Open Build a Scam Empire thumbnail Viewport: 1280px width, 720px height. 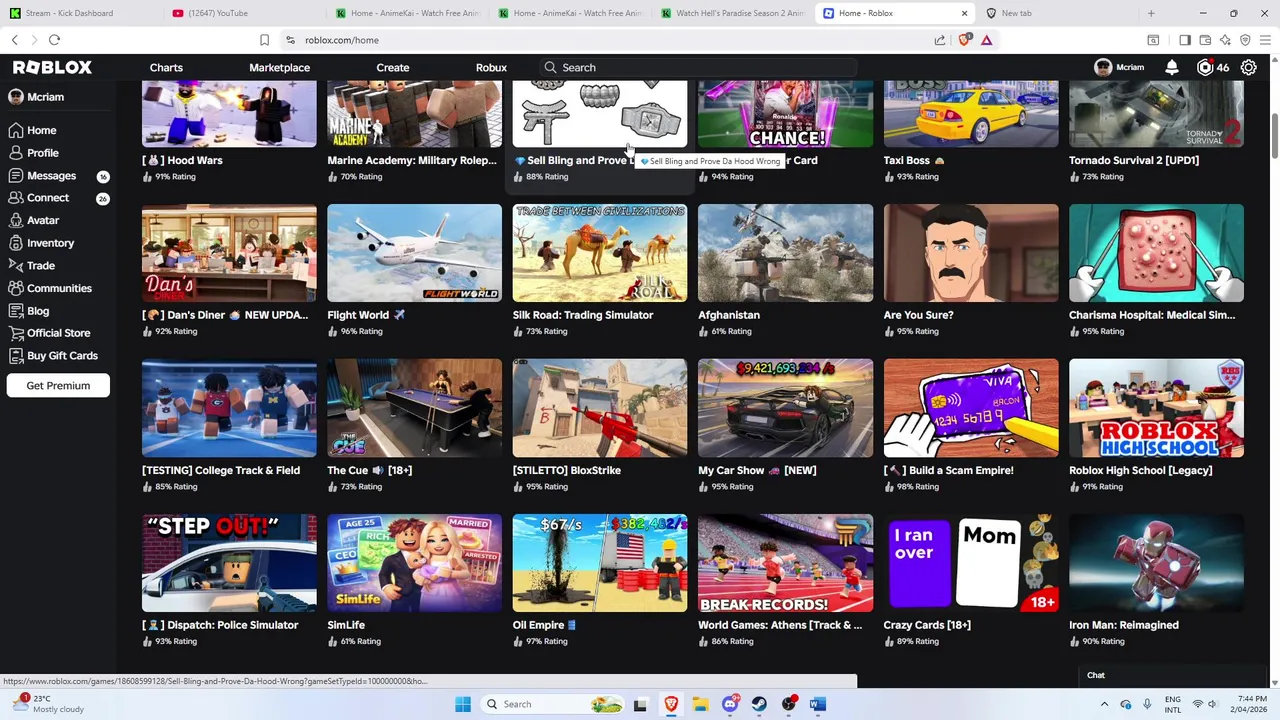(x=971, y=408)
